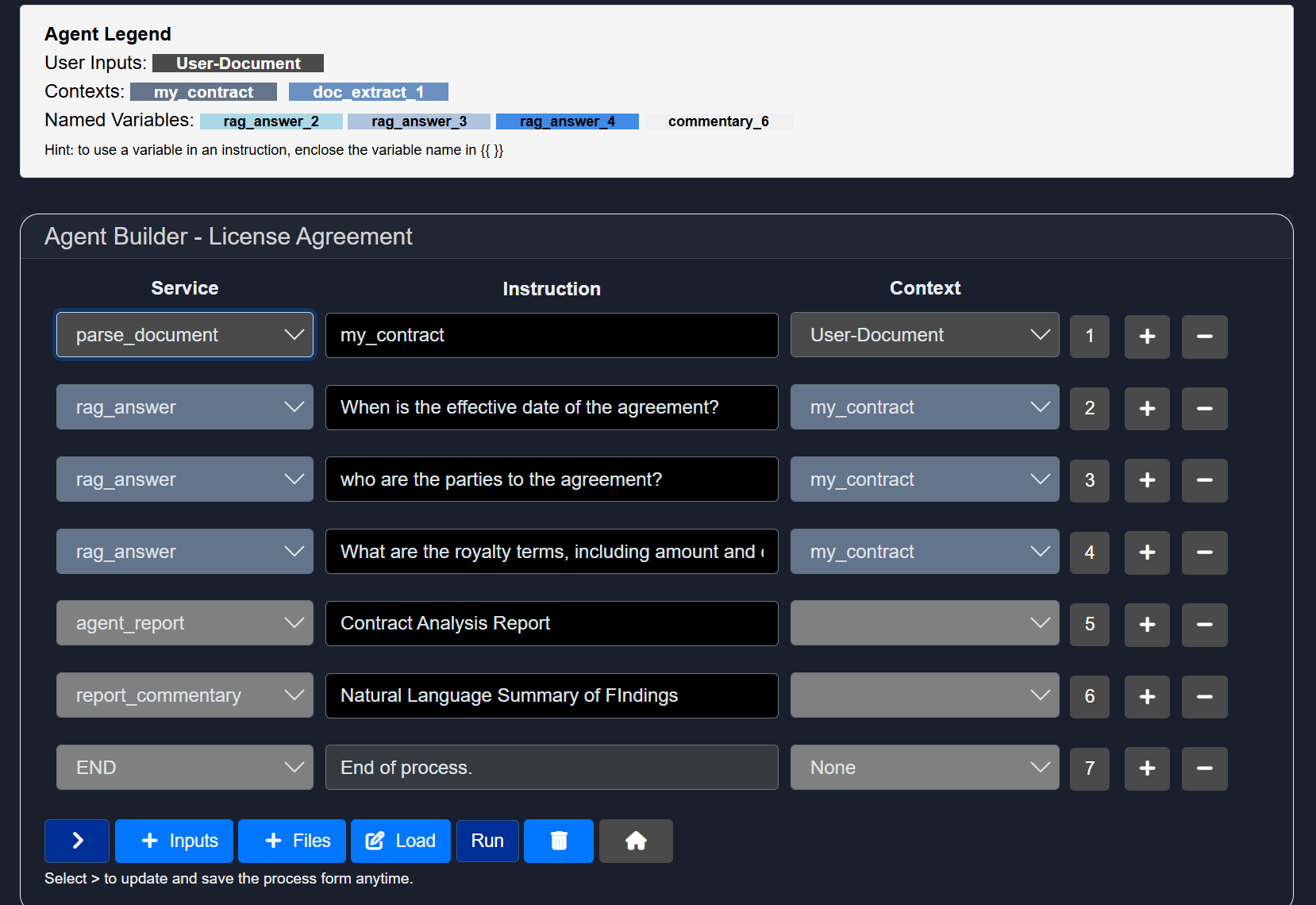Click the trash delete icon button
This screenshot has height=905, width=1316.
[559, 841]
